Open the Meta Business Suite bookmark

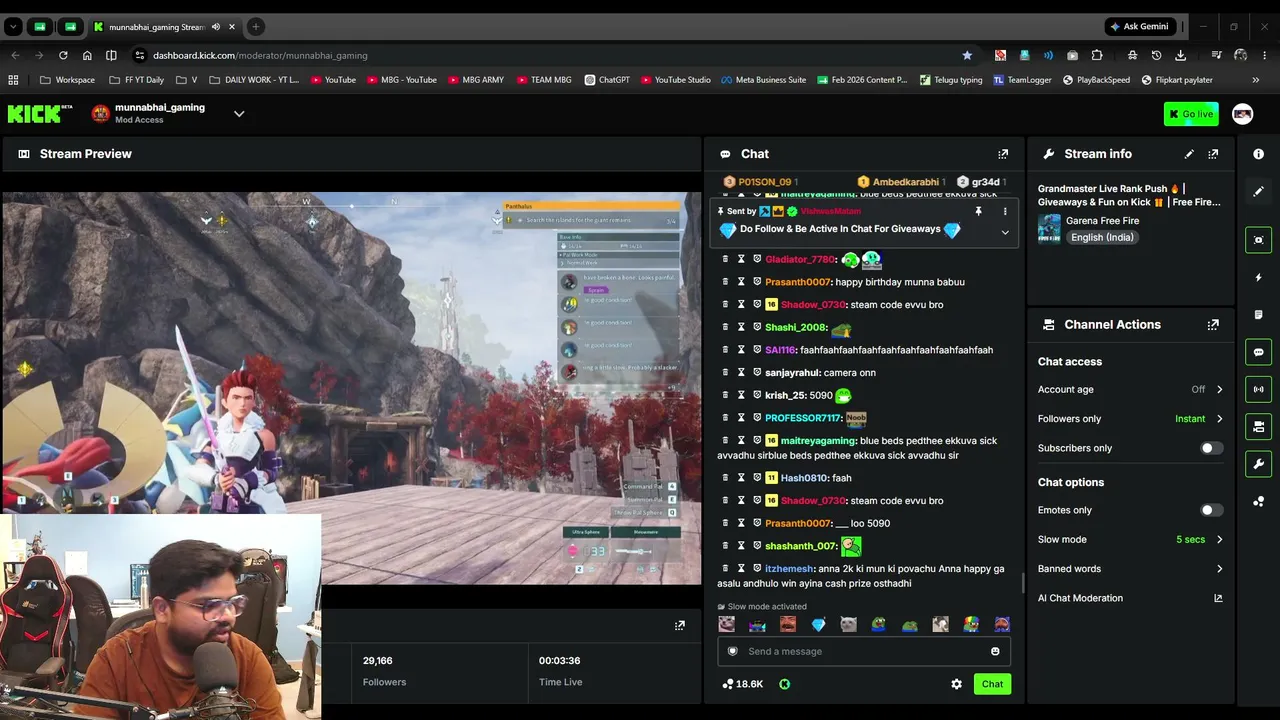pos(763,80)
